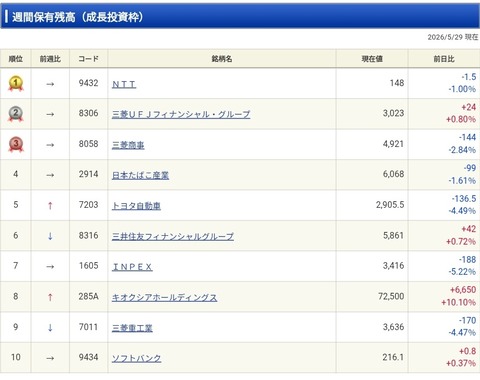Screen dimensions: 480x380
Task: Click stock code 9432
Action: pos(88,83)
